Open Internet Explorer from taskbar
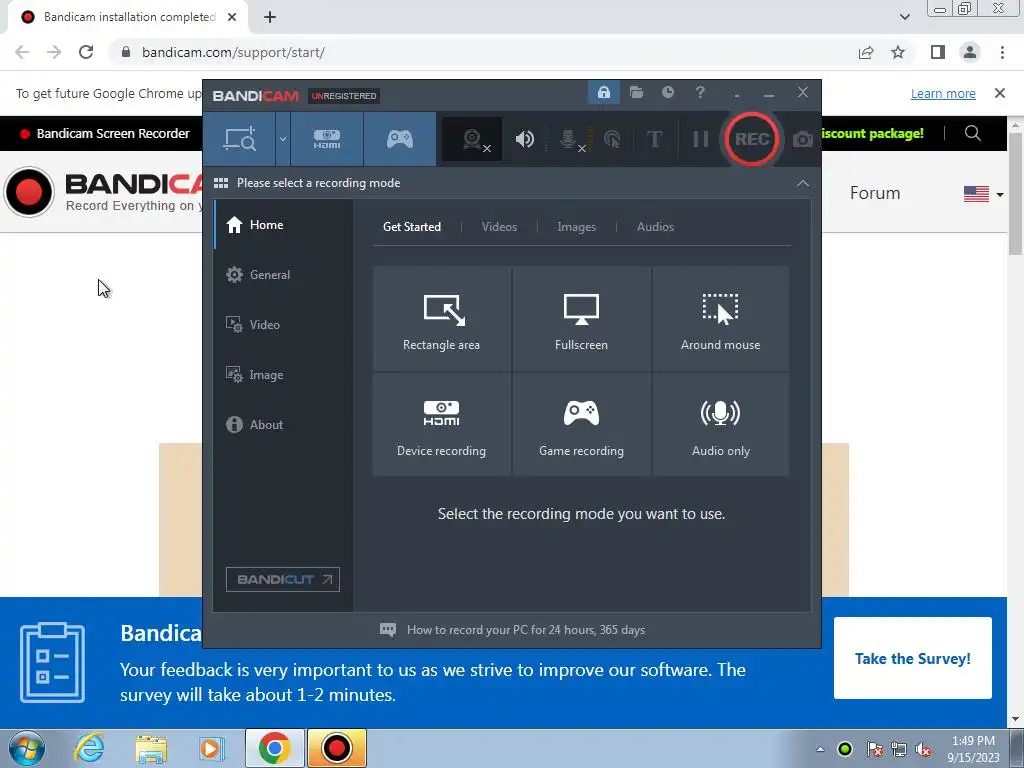 click(x=89, y=748)
